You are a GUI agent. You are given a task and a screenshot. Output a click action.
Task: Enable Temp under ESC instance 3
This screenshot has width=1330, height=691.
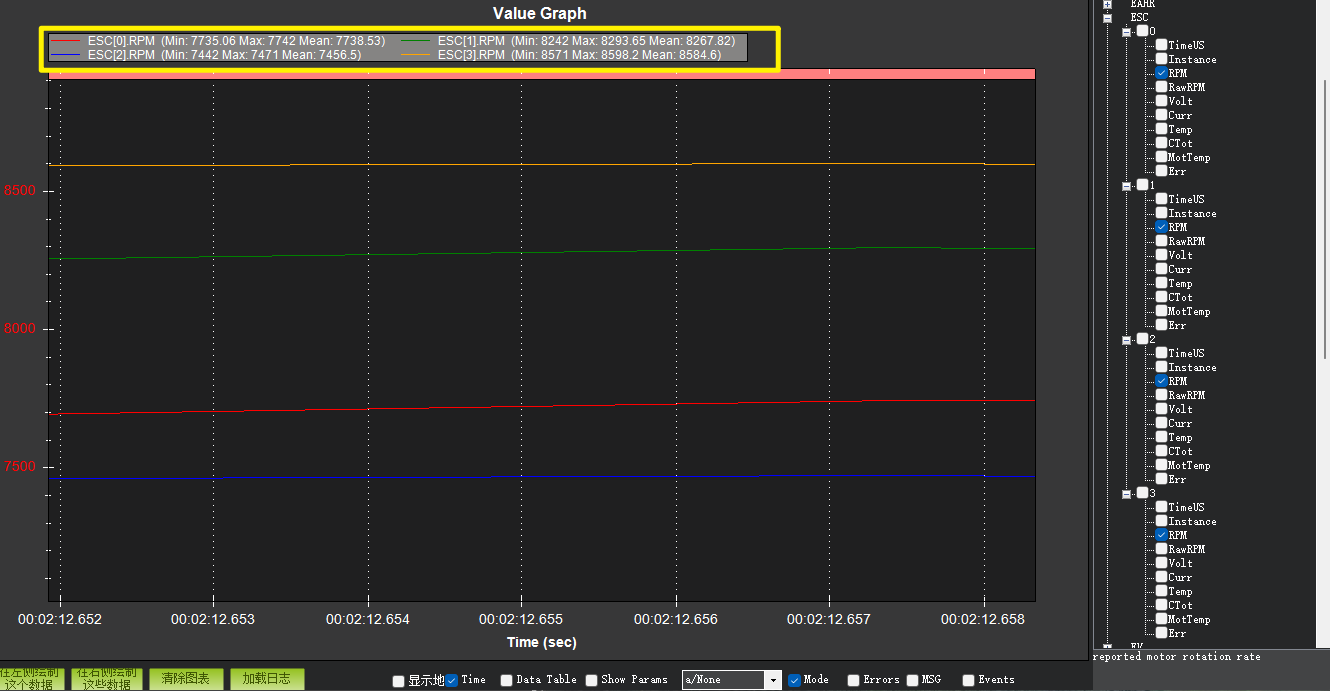(x=1161, y=591)
